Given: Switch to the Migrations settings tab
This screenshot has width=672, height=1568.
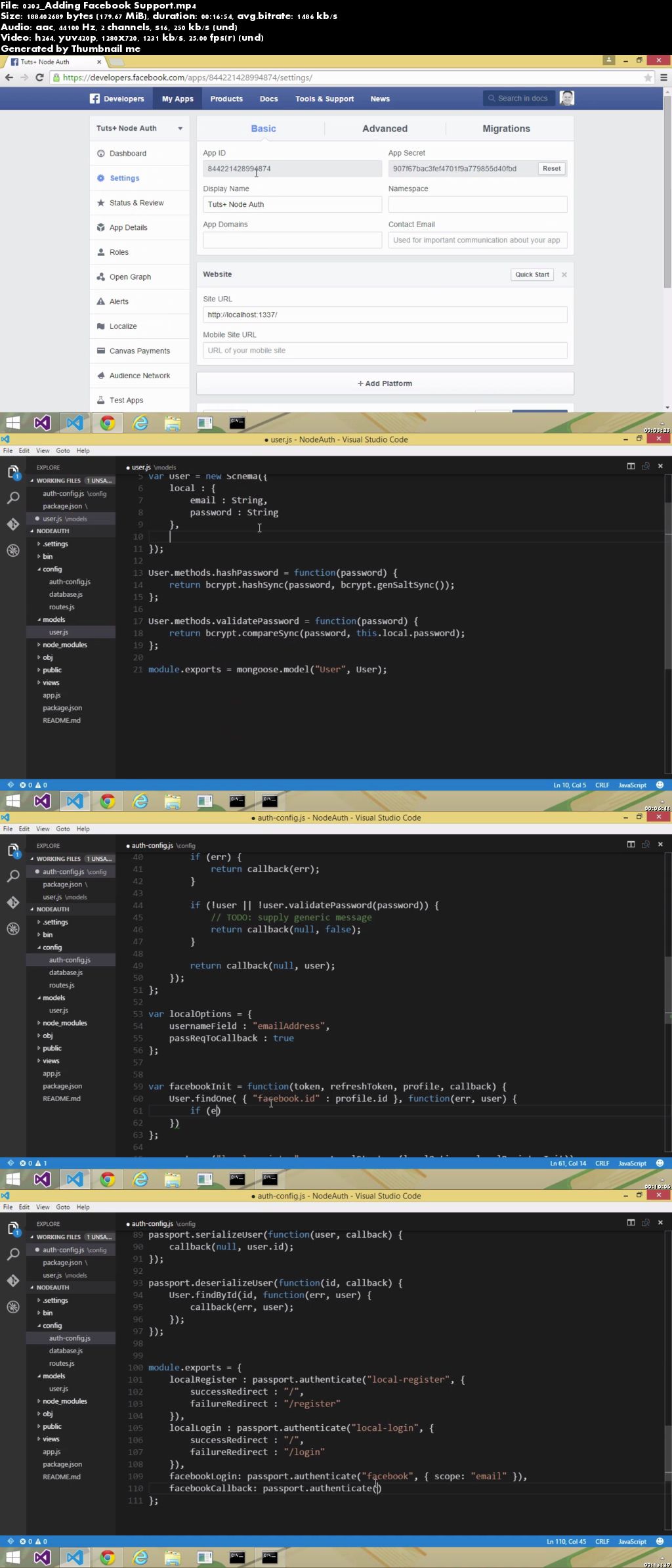Looking at the screenshot, I should point(506,129).
